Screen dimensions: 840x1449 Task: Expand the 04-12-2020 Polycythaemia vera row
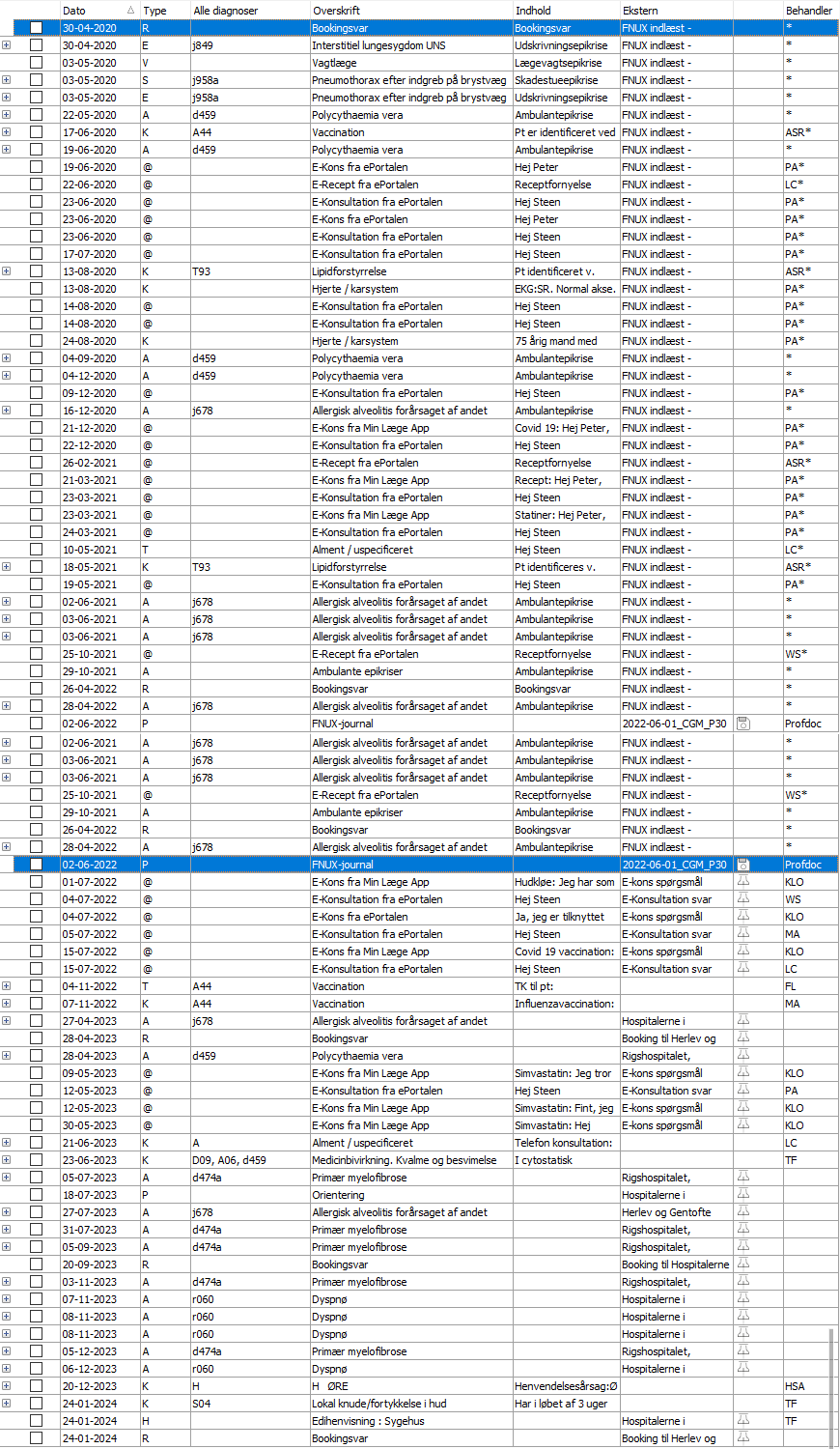(7, 376)
